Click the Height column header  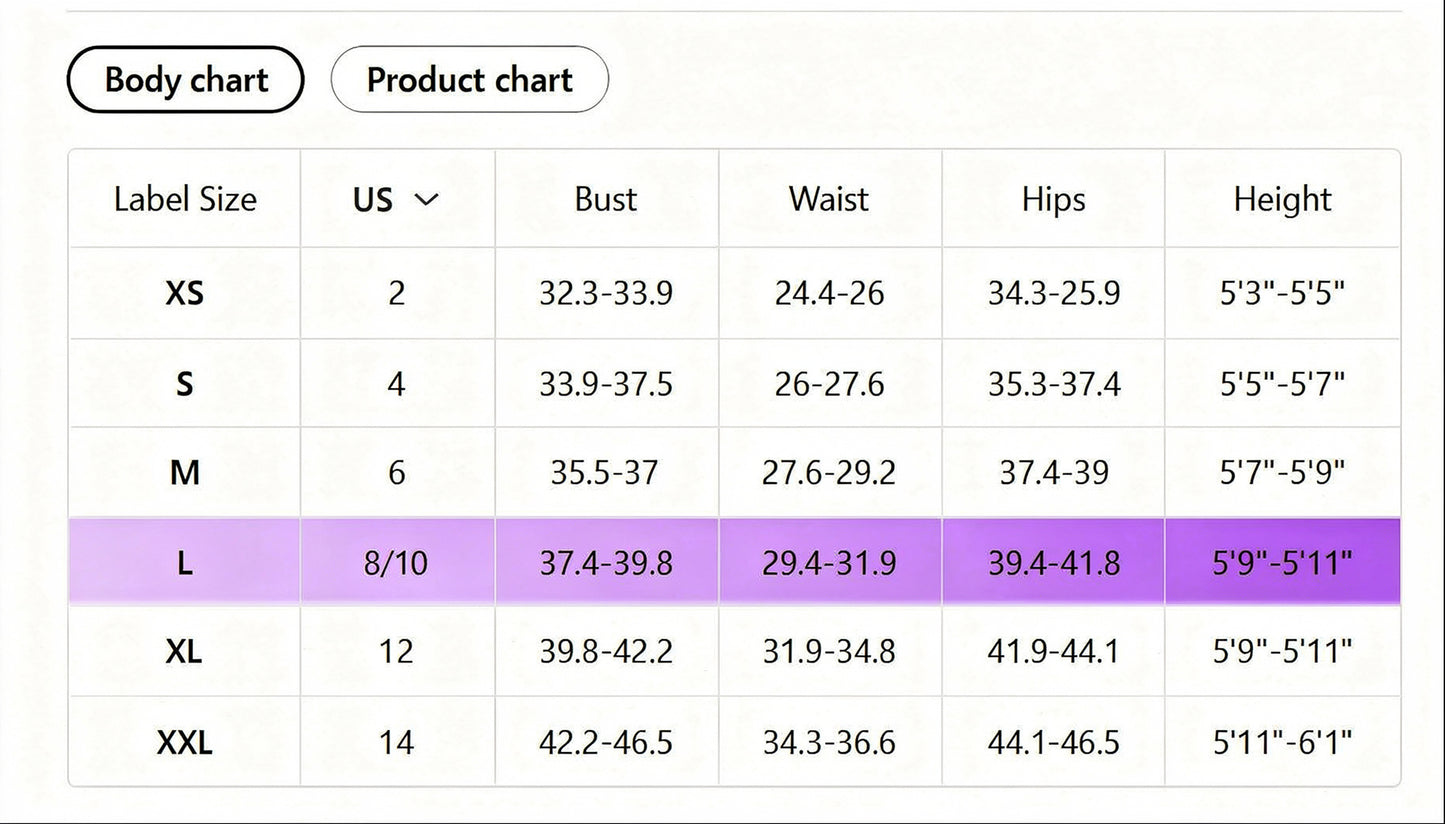(x=1282, y=199)
